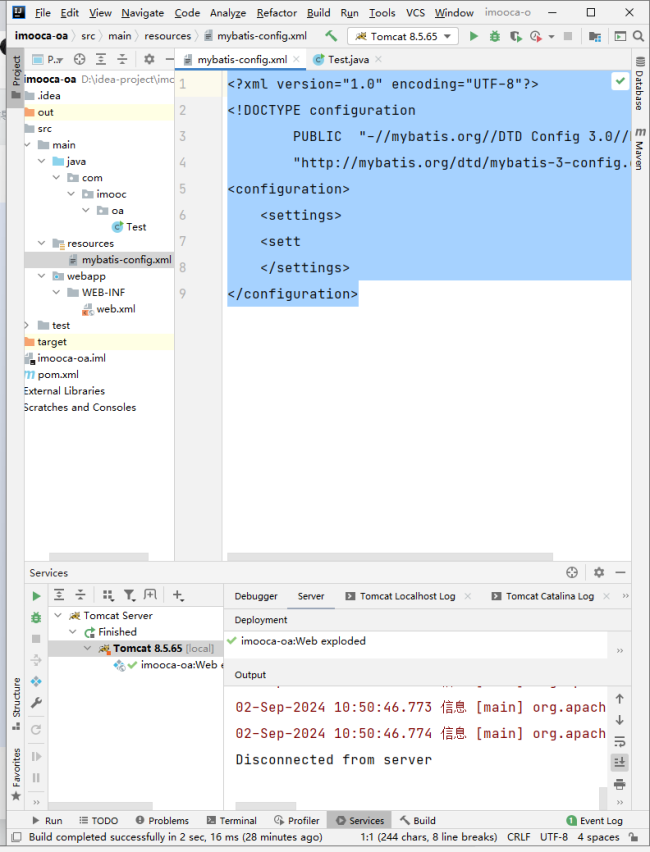Collapse the java folder
Viewport: 650px width, 852px height.
point(41,161)
